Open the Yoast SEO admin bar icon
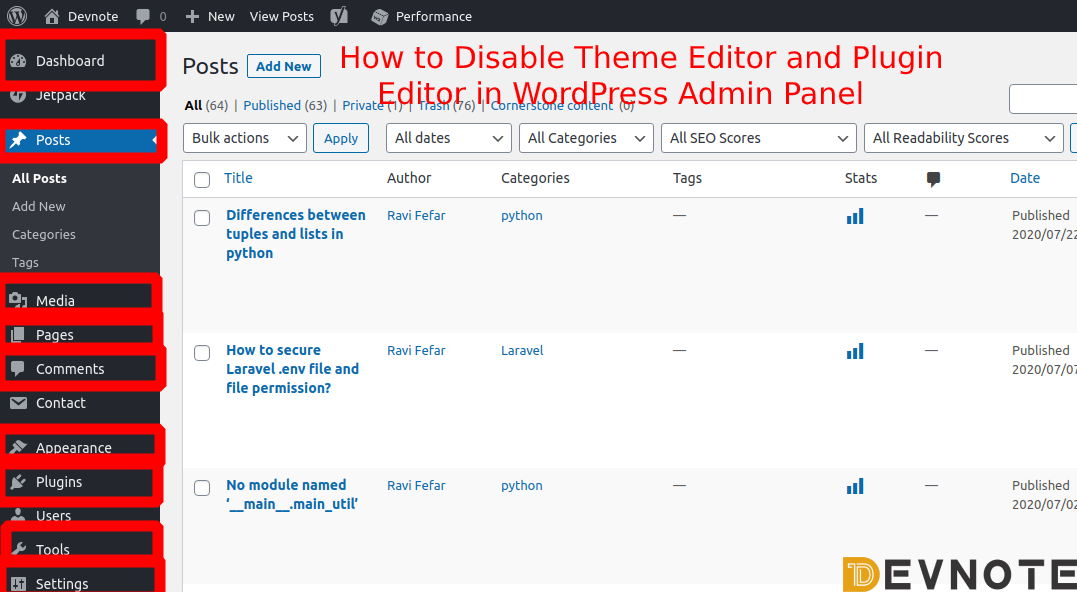 pos(339,15)
